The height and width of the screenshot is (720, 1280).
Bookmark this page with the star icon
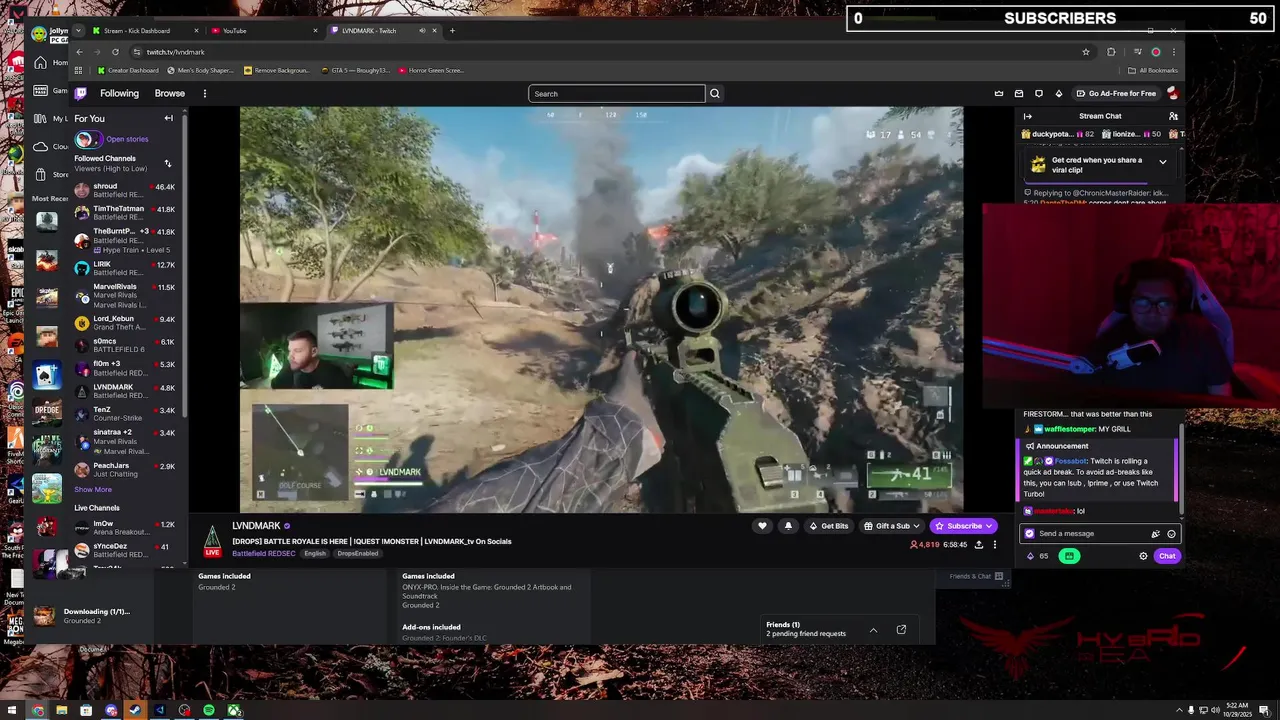(1086, 52)
